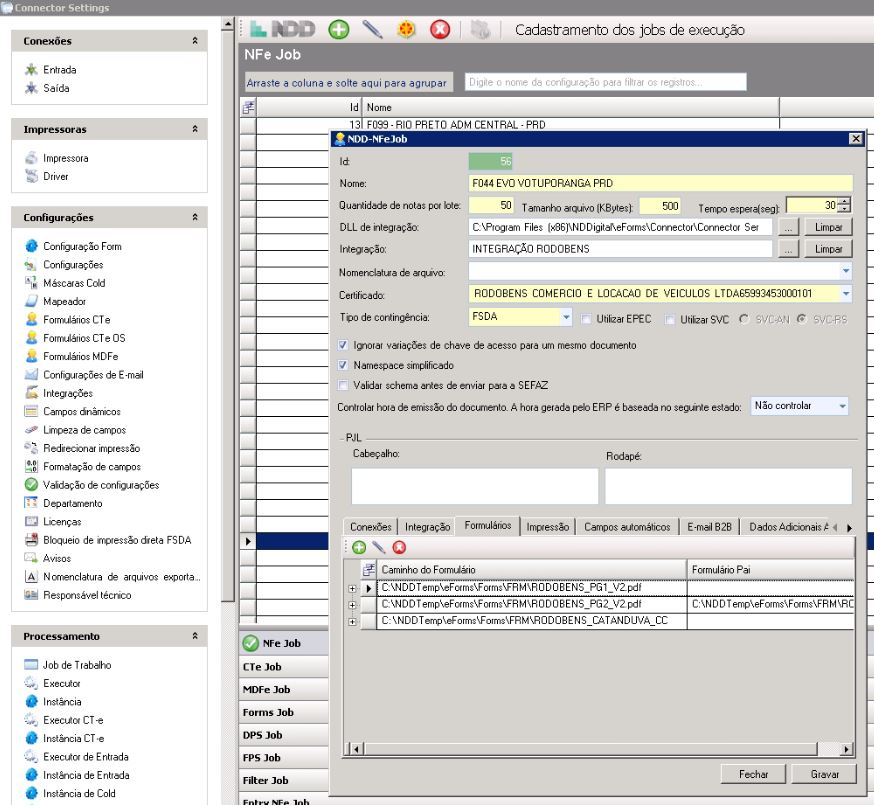
Task: Open Validação de configurações item
Action: pos(100,485)
